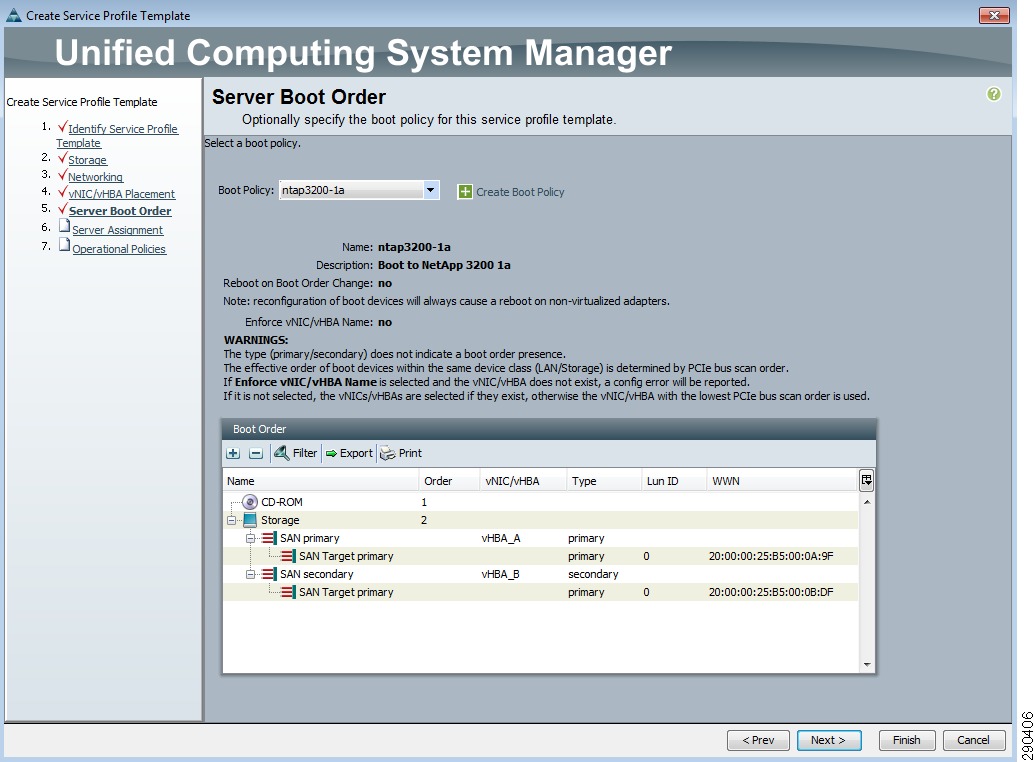Click the Filter magnifier icon
The height and width of the screenshot is (762, 1035).
point(282,452)
